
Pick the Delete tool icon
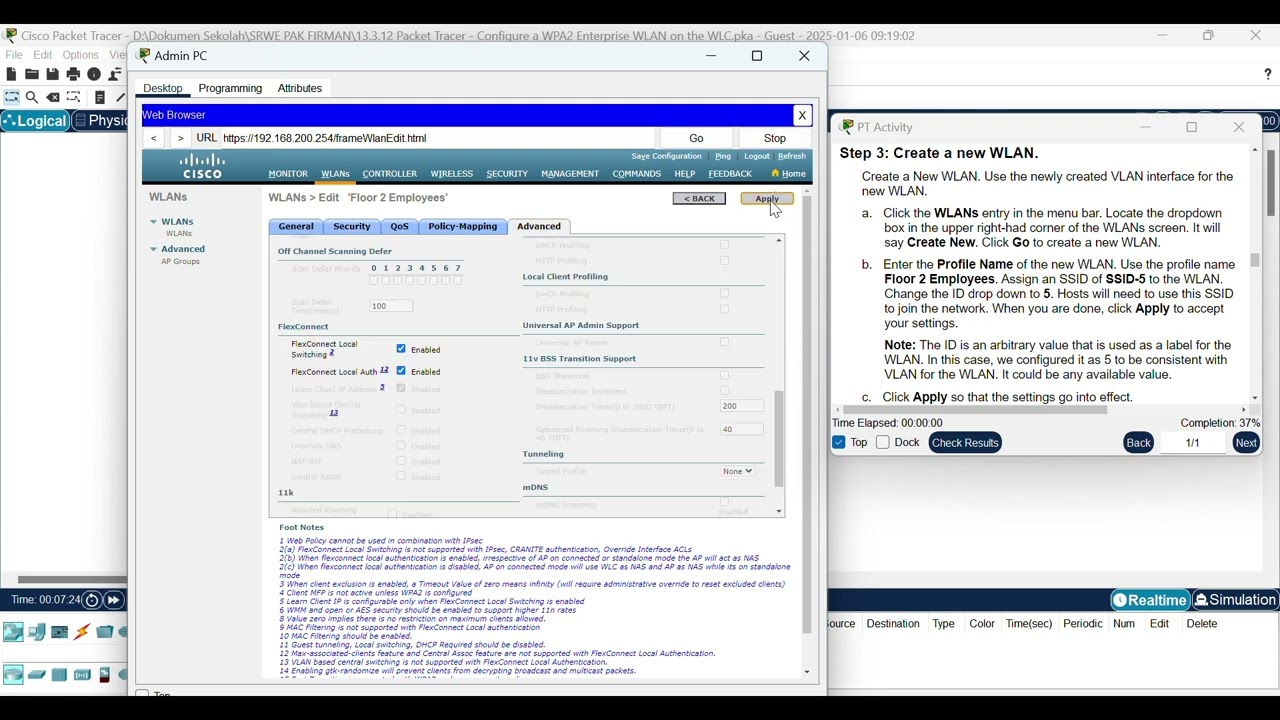click(x=53, y=98)
